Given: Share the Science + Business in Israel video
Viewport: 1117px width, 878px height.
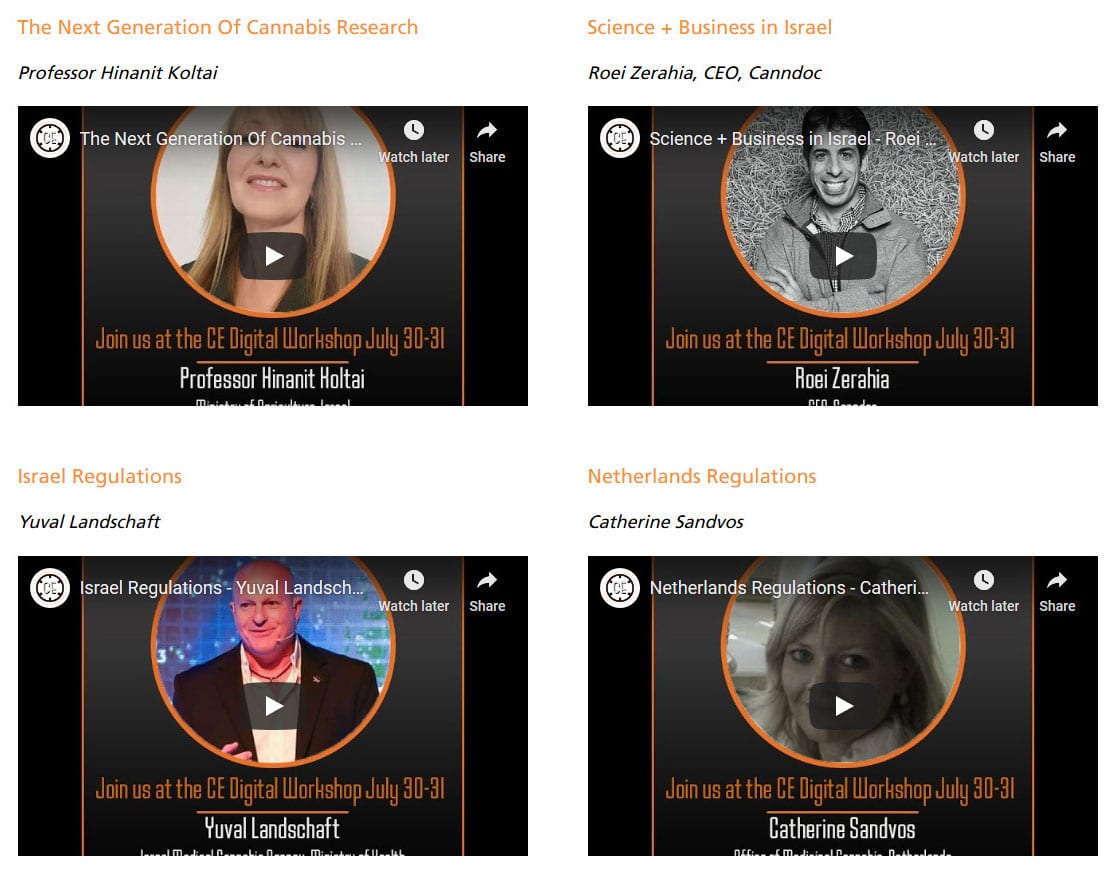Looking at the screenshot, I should (x=1057, y=142).
